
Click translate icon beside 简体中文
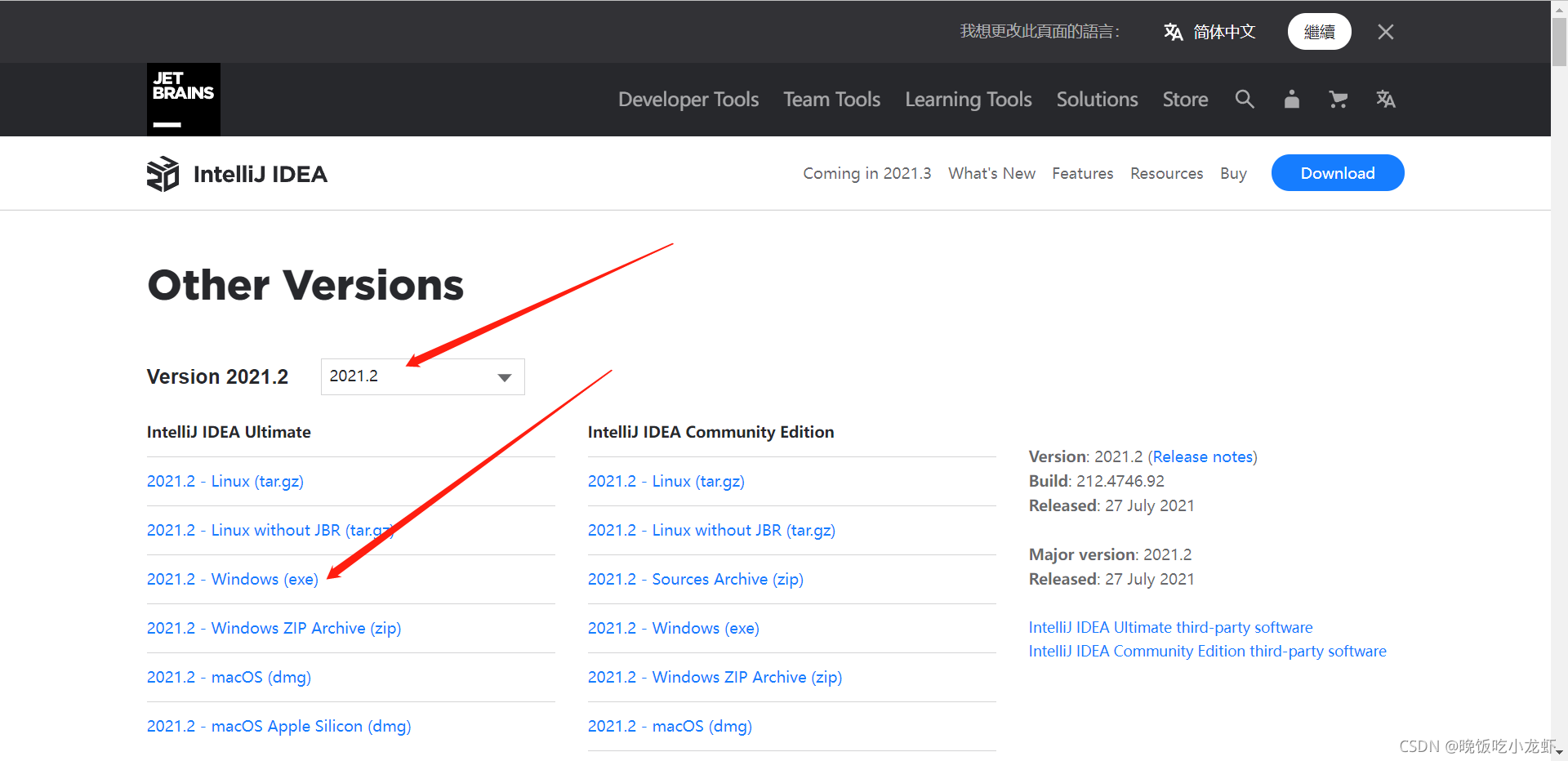1173,32
